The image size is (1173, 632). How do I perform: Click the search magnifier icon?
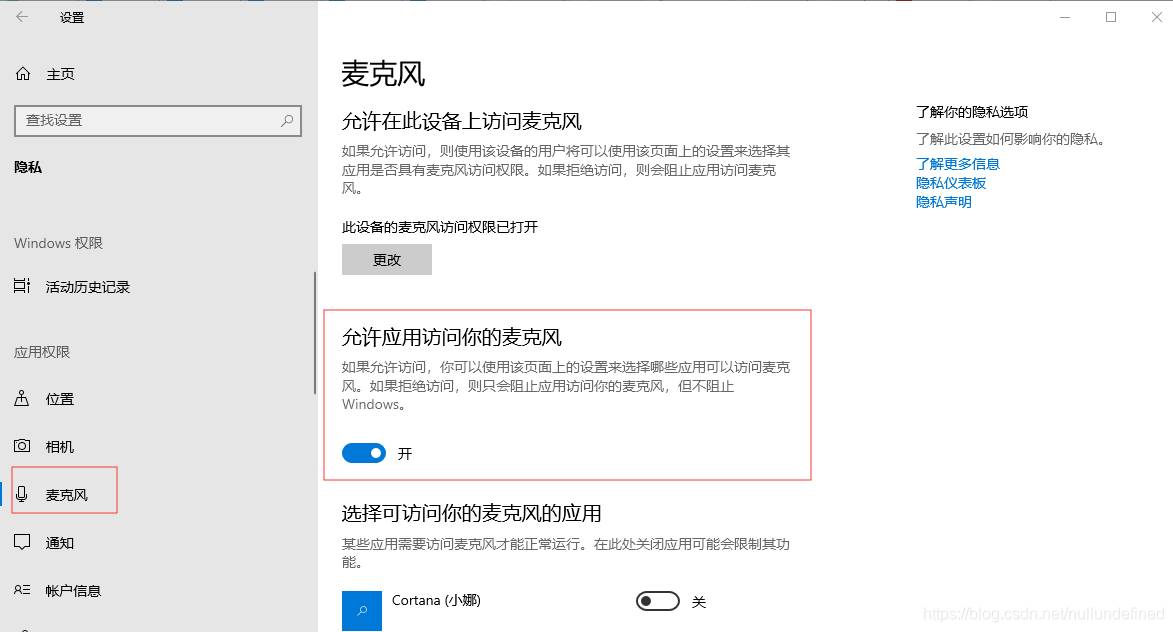point(287,120)
